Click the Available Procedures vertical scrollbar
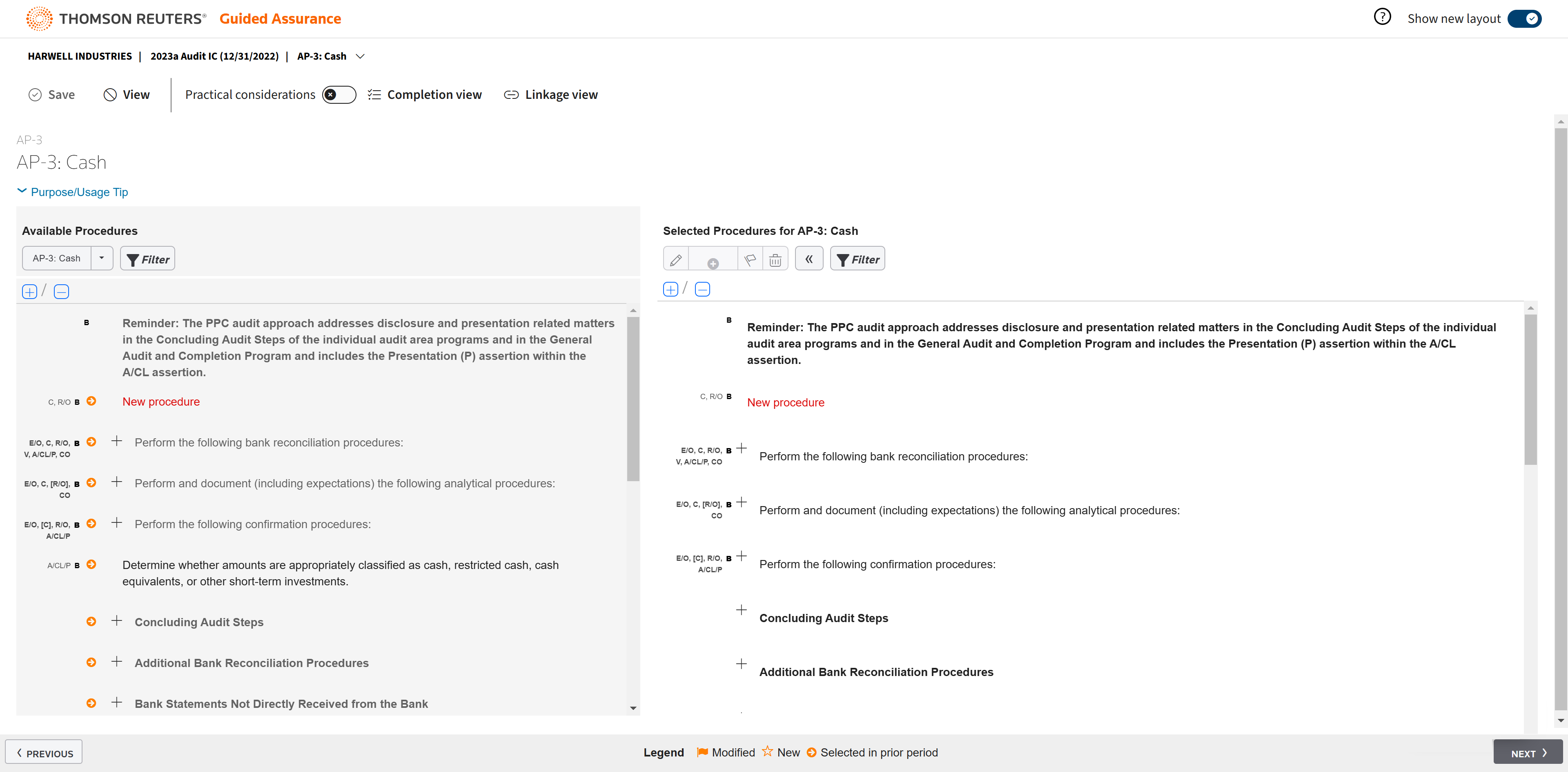 coord(633,399)
